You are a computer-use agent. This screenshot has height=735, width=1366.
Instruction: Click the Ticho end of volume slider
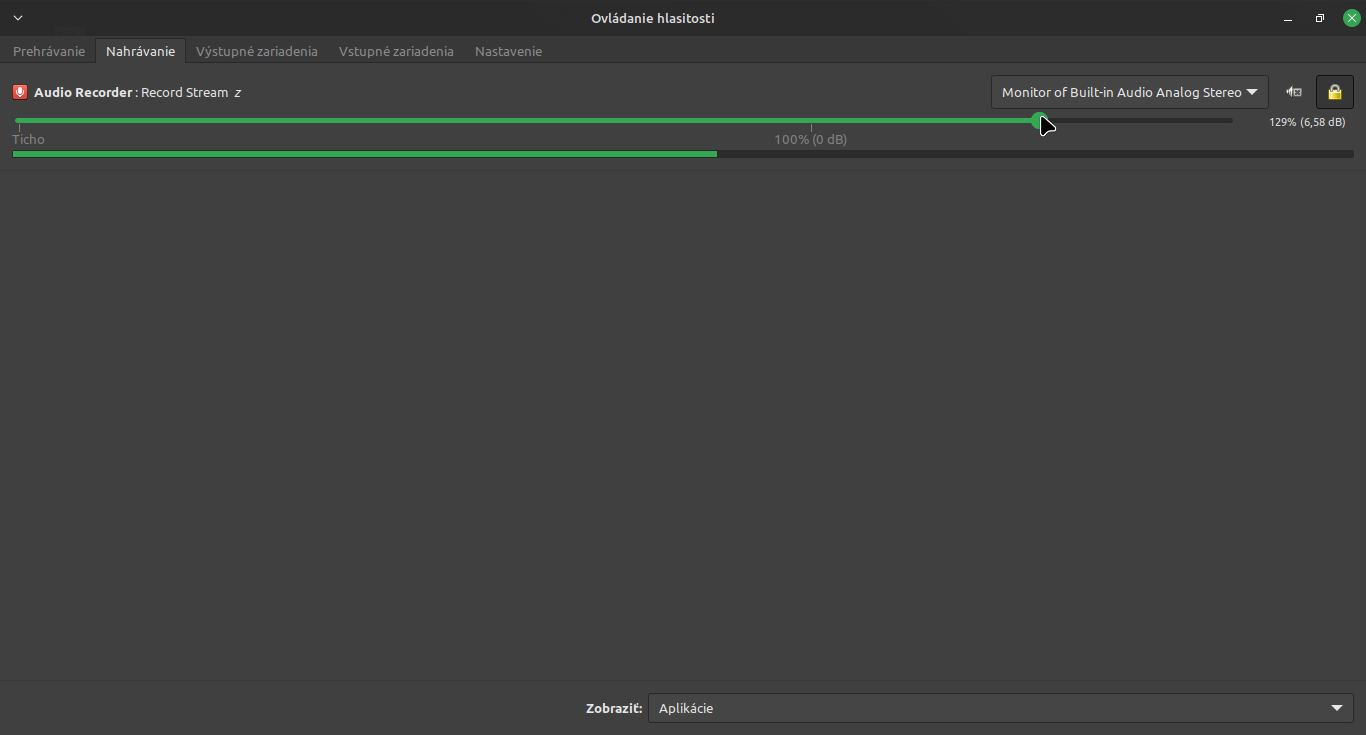click(x=18, y=120)
